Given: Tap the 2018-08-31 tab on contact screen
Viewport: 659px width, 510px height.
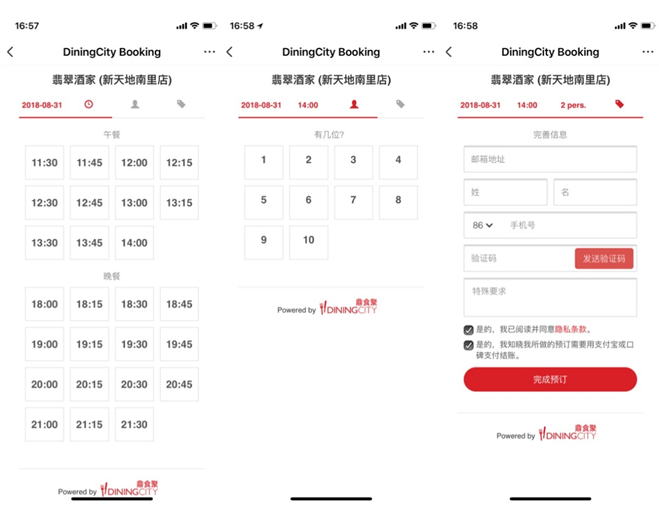Looking at the screenshot, I should tap(480, 105).
